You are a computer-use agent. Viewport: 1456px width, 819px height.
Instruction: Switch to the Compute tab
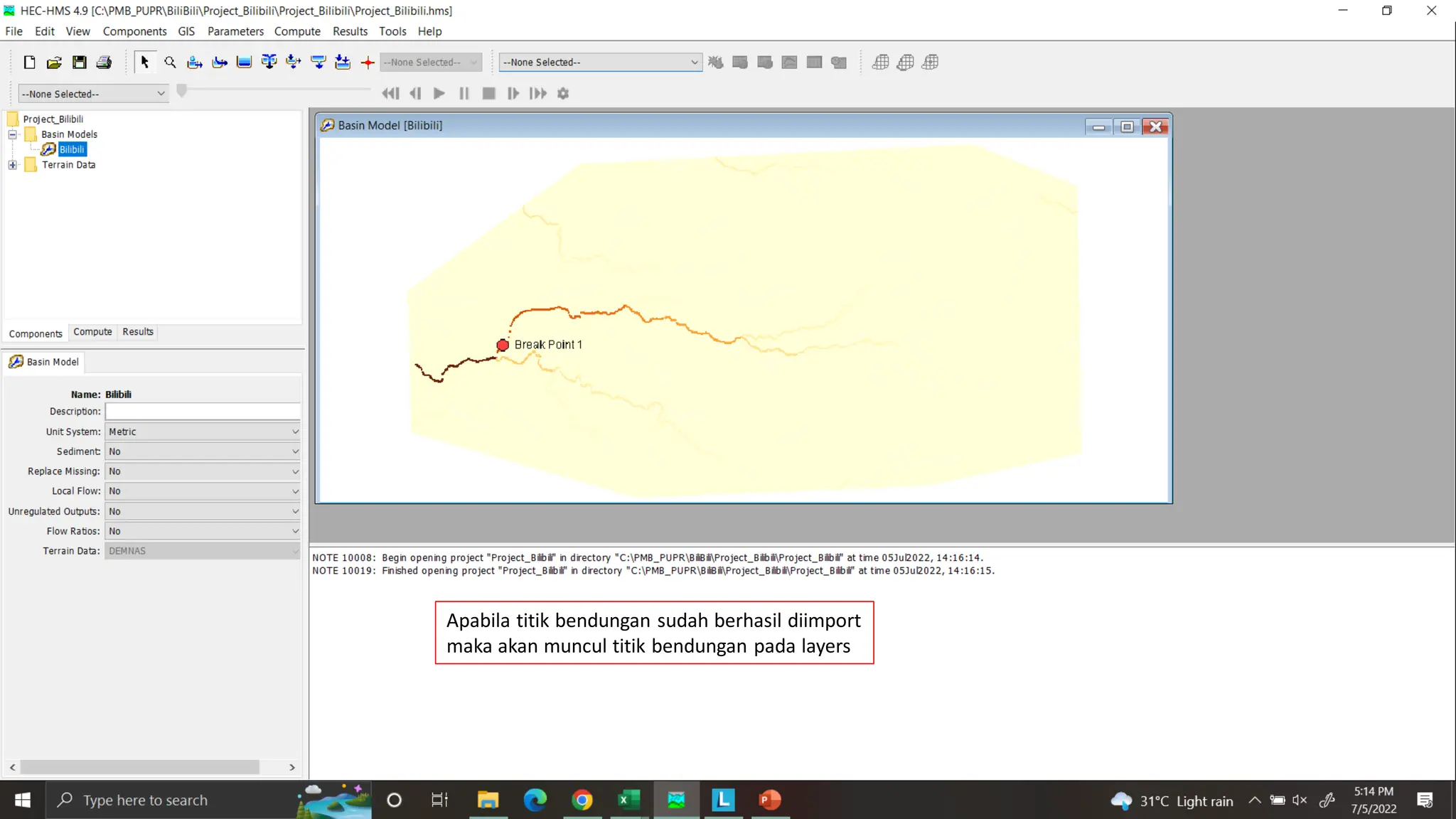tap(92, 332)
